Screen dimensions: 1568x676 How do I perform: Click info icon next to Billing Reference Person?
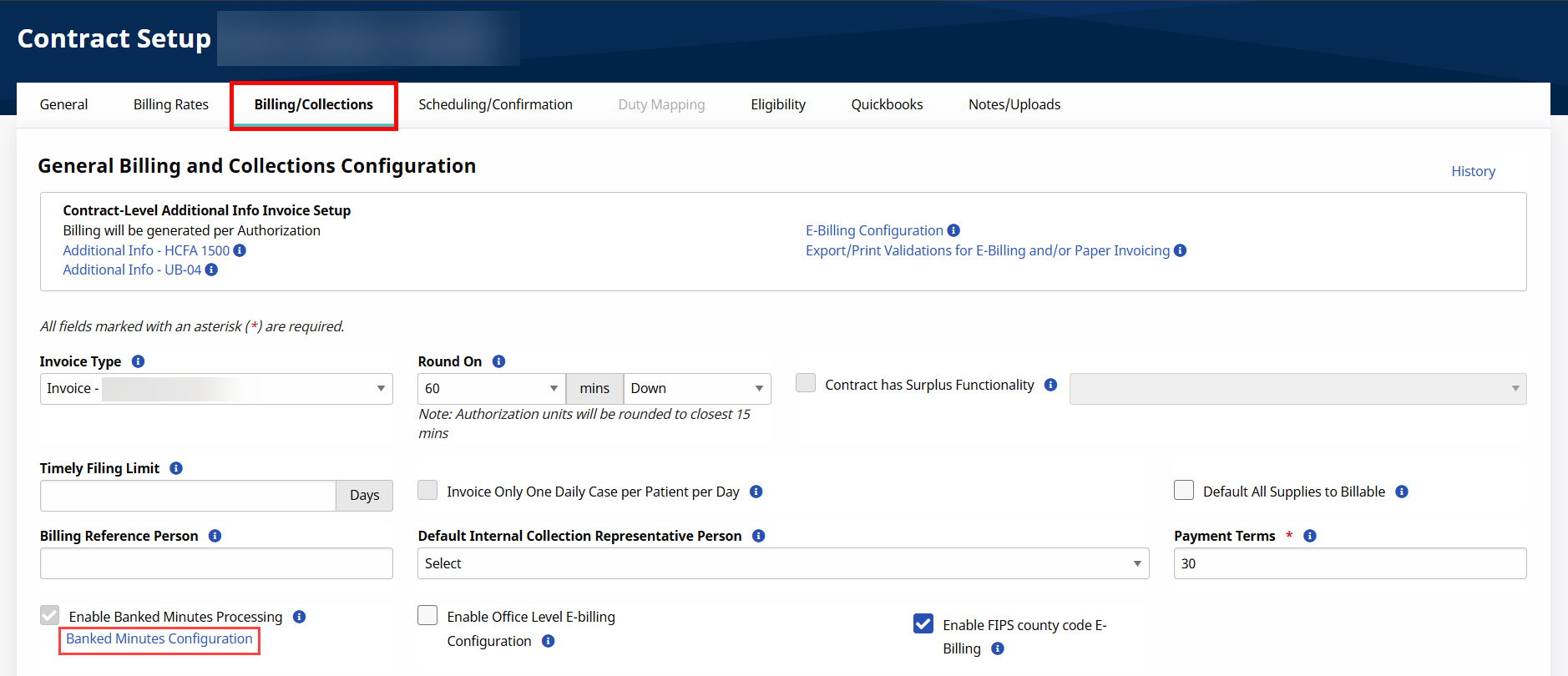[215, 536]
